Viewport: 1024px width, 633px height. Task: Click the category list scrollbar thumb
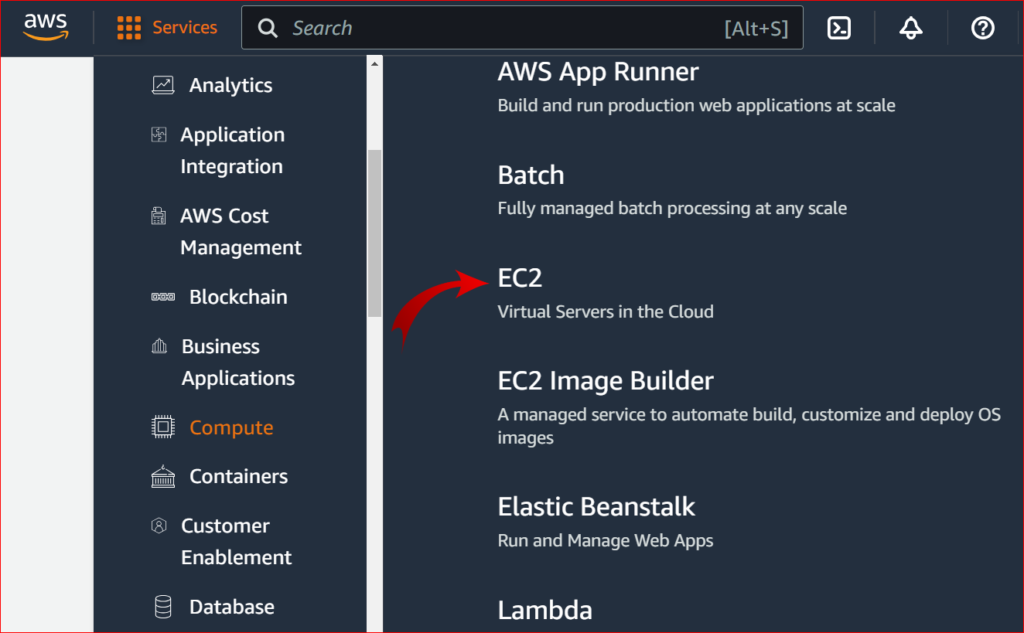(x=374, y=233)
